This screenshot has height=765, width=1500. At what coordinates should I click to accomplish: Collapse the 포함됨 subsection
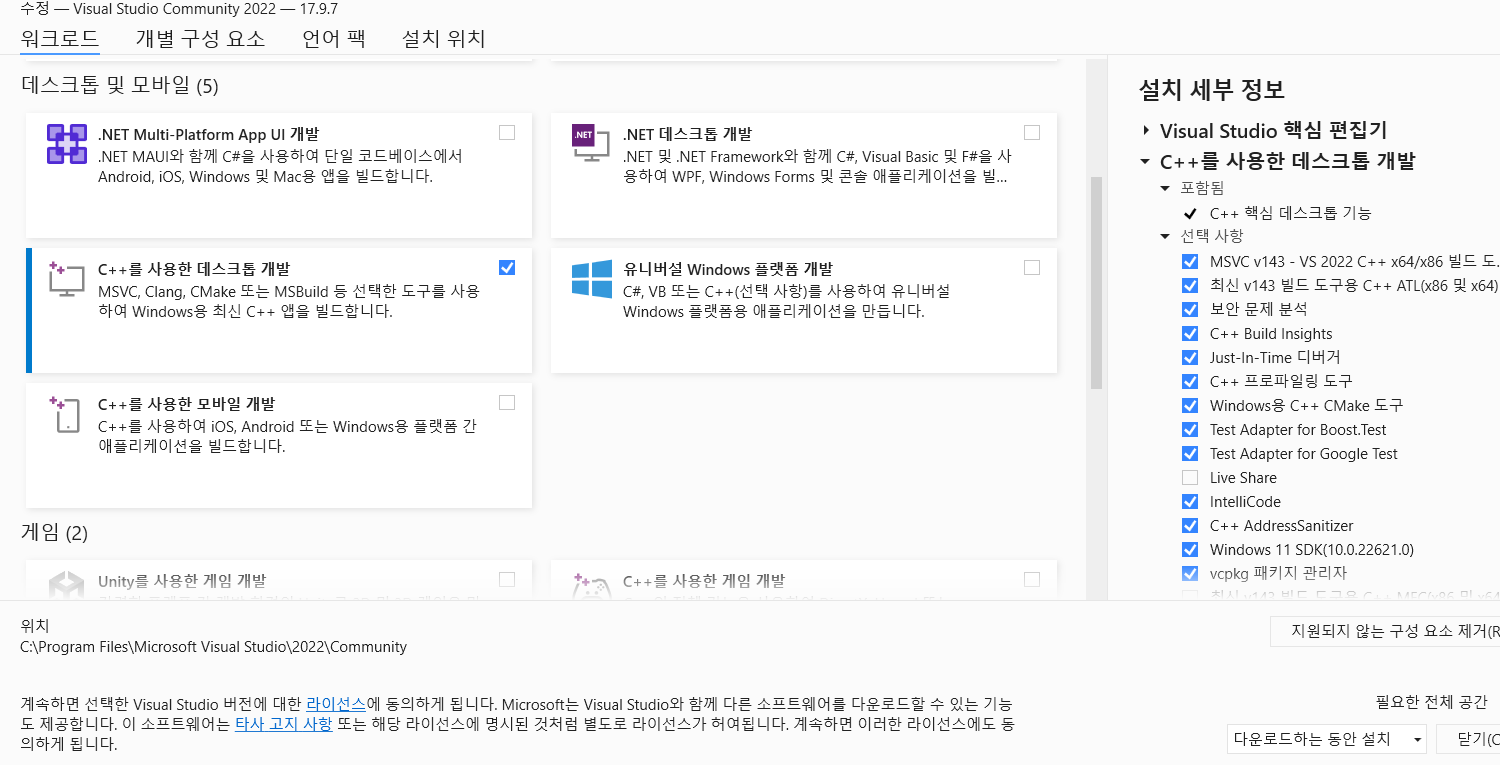(x=1165, y=188)
